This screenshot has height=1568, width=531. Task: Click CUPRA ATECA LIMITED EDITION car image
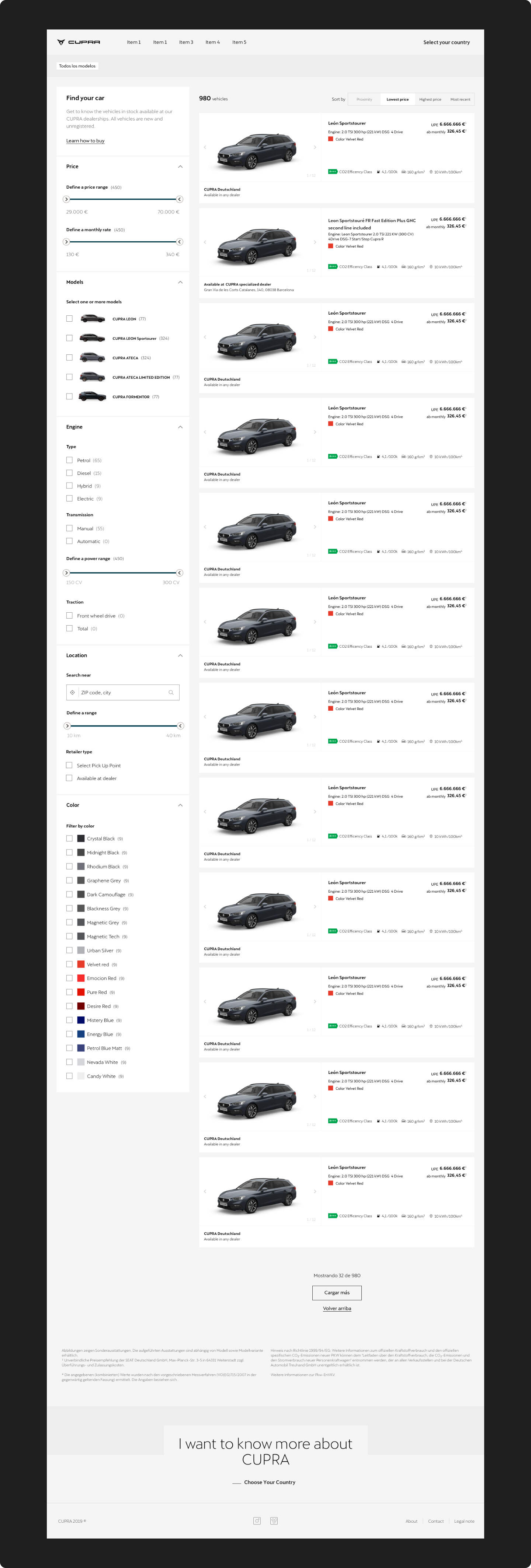[x=93, y=377]
